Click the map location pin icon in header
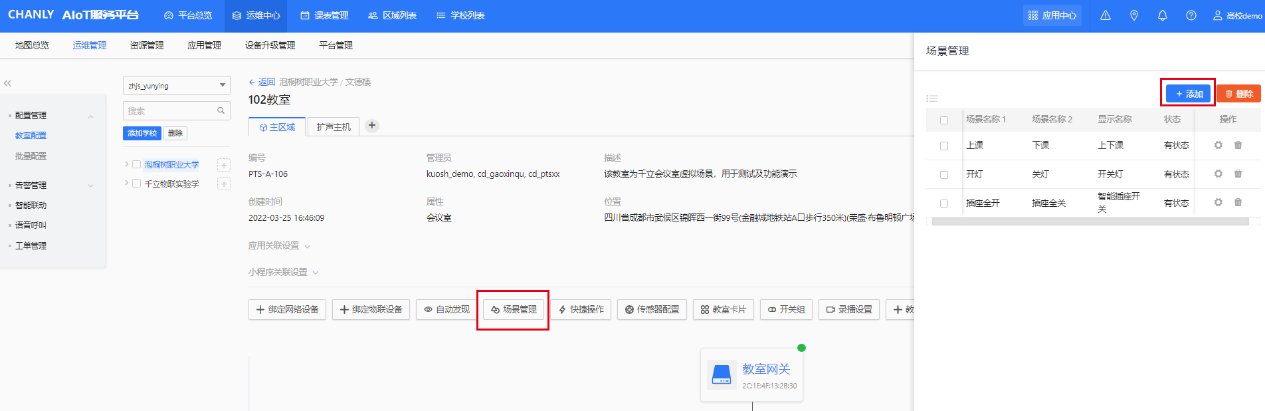The height and width of the screenshot is (411, 1265). 1133,16
